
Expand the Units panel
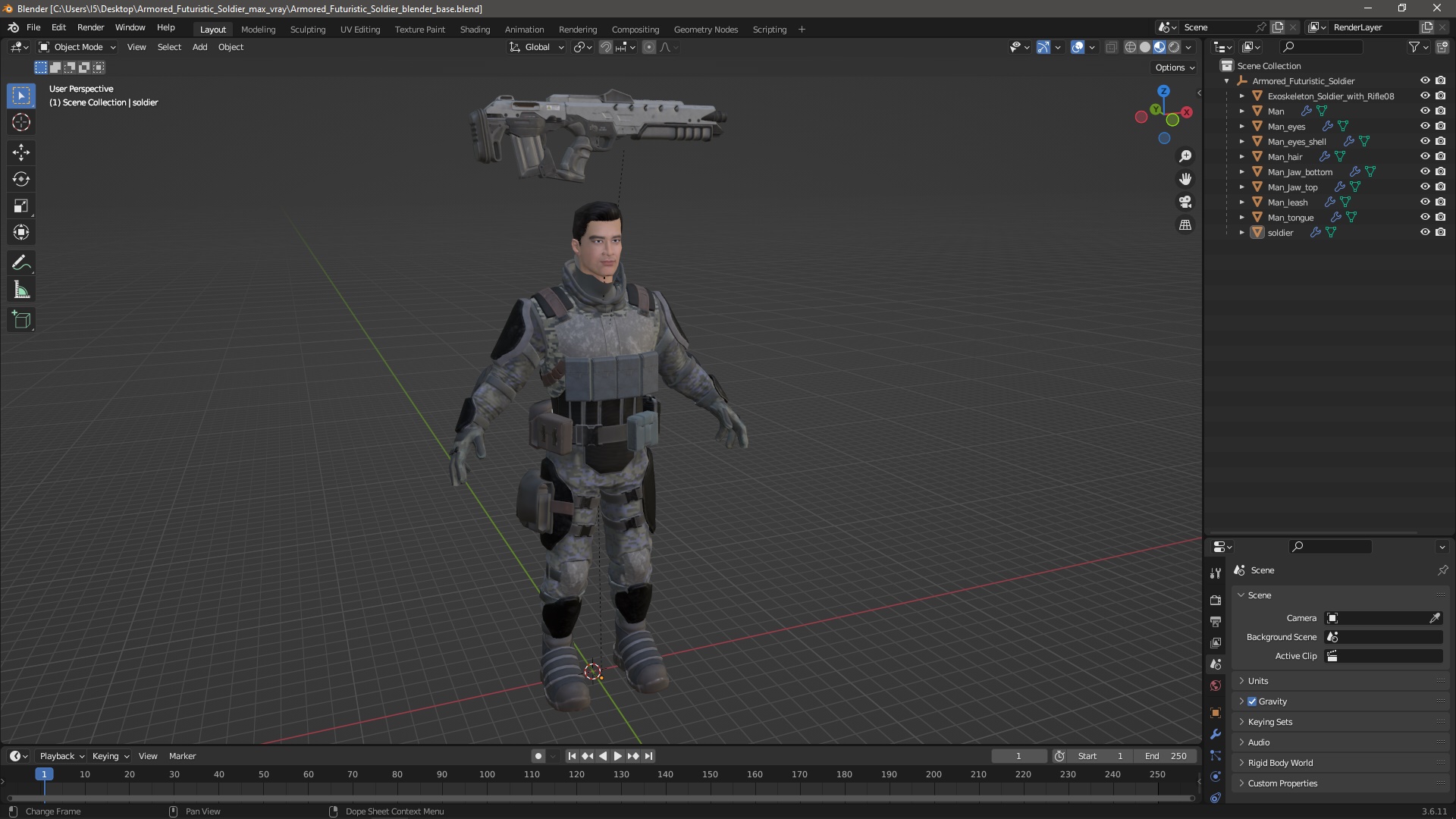tap(1258, 681)
